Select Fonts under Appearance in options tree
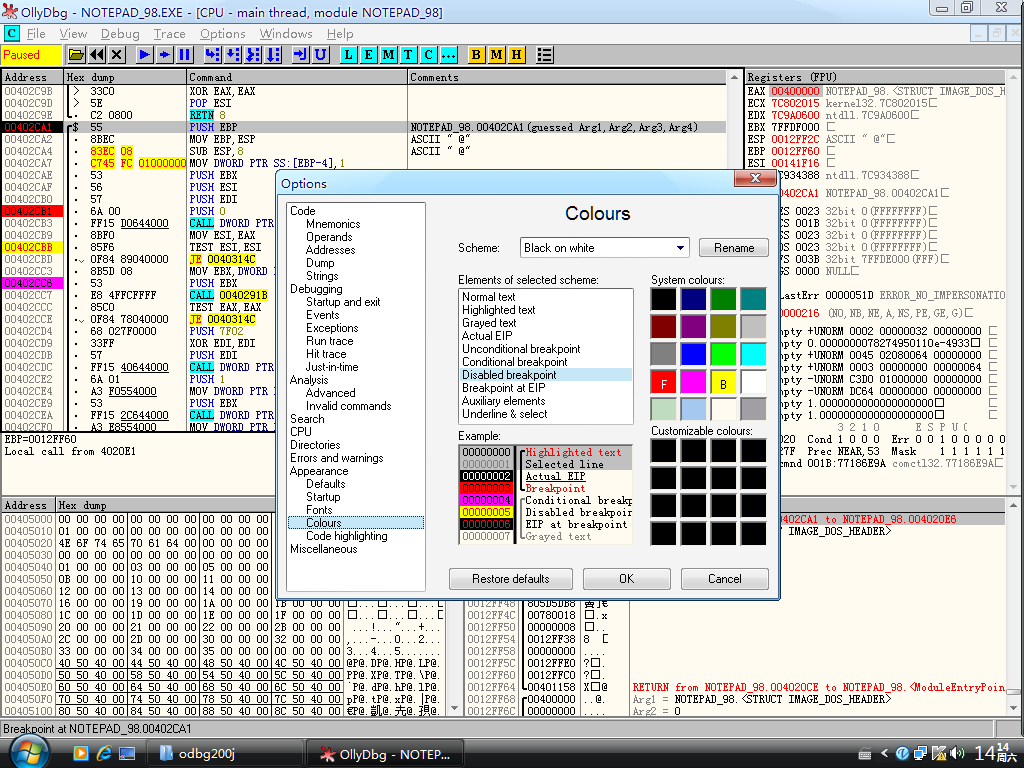 (x=319, y=510)
